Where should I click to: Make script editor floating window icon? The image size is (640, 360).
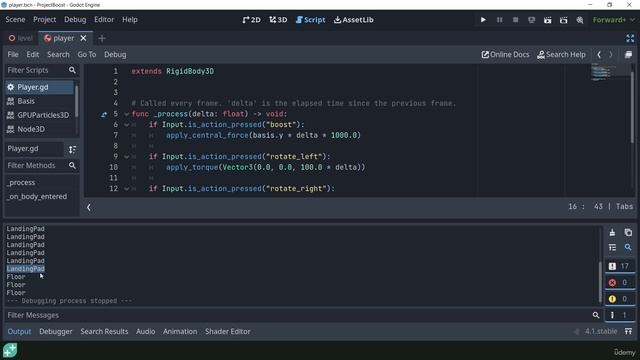click(628, 54)
